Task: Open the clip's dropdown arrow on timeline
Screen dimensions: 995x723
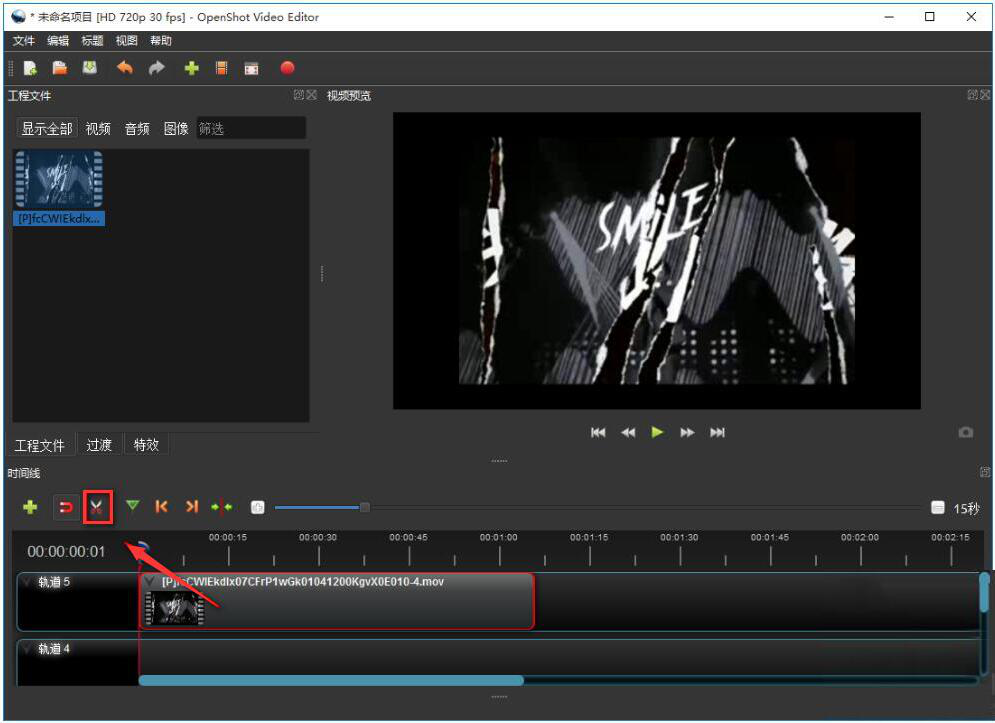Action: tap(150, 582)
